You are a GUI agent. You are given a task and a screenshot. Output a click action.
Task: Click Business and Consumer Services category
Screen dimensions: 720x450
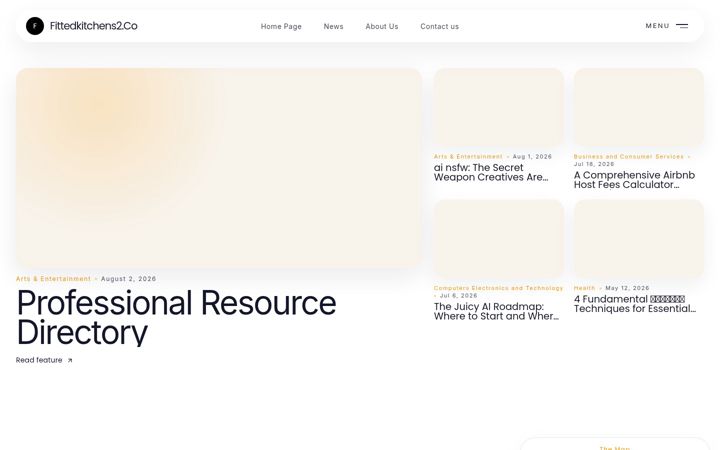click(629, 157)
